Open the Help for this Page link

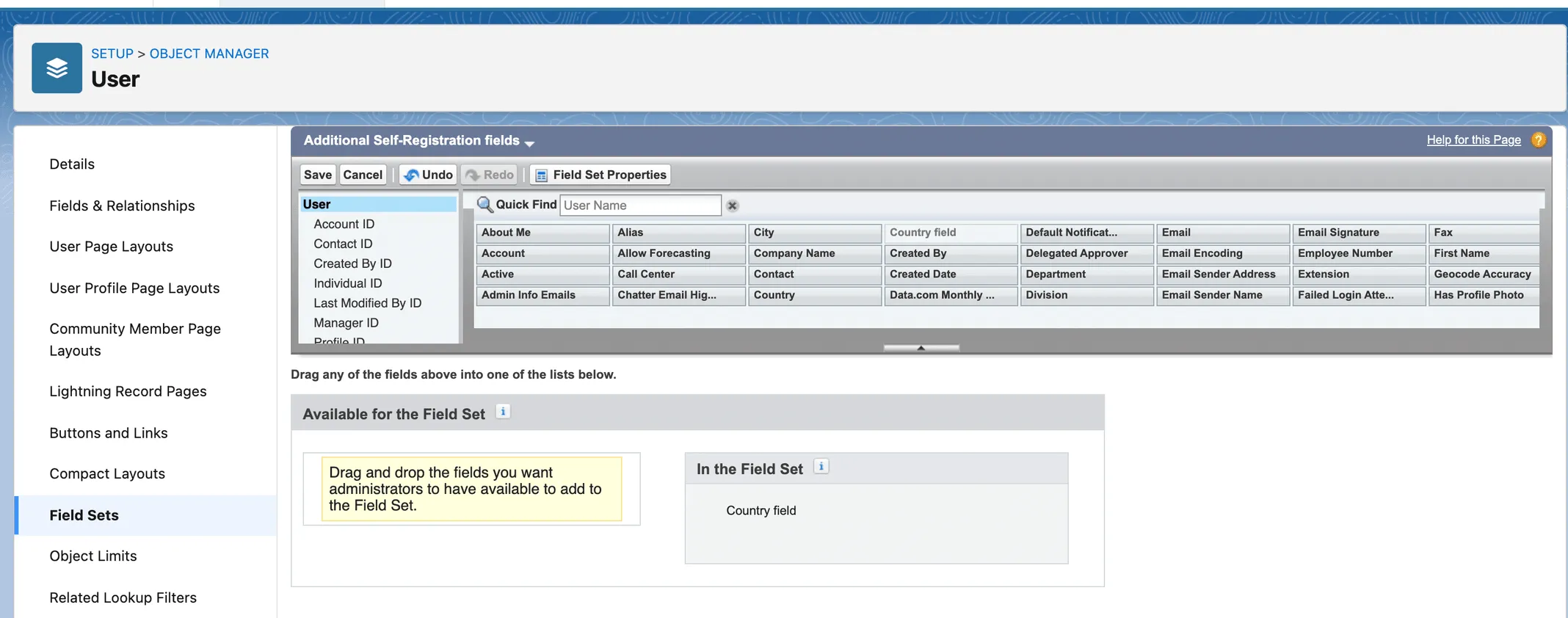1473,140
